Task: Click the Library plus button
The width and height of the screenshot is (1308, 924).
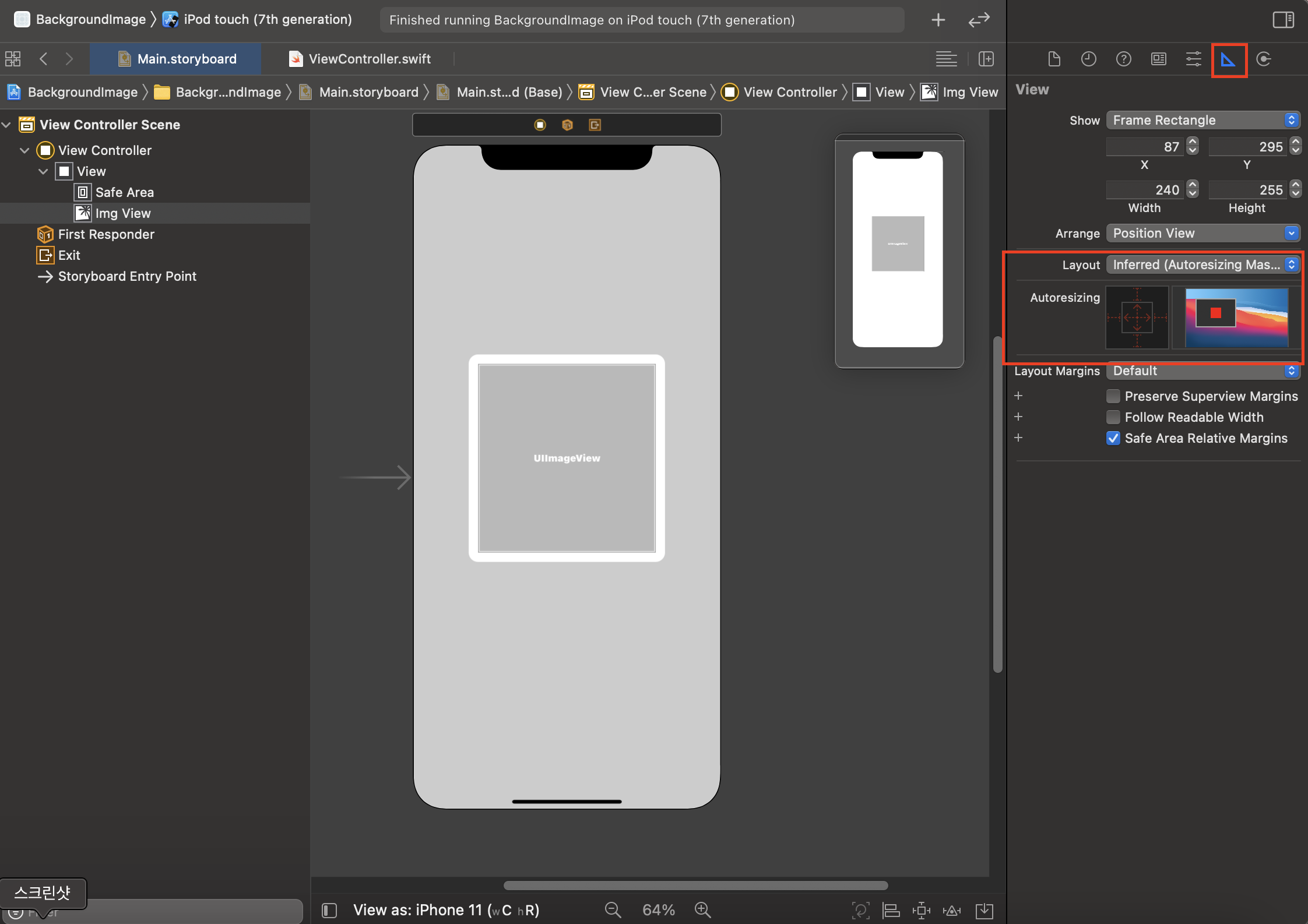Action: (x=938, y=20)
